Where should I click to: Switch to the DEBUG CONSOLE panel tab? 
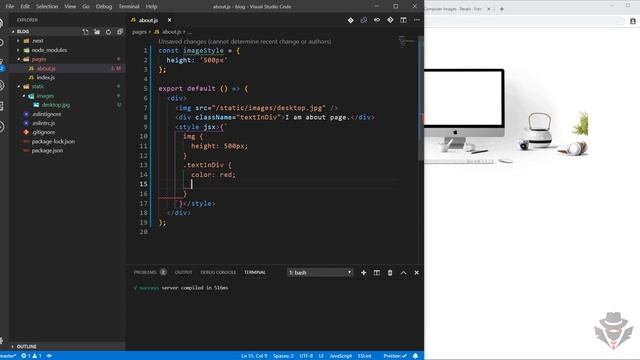coord(218,272)
